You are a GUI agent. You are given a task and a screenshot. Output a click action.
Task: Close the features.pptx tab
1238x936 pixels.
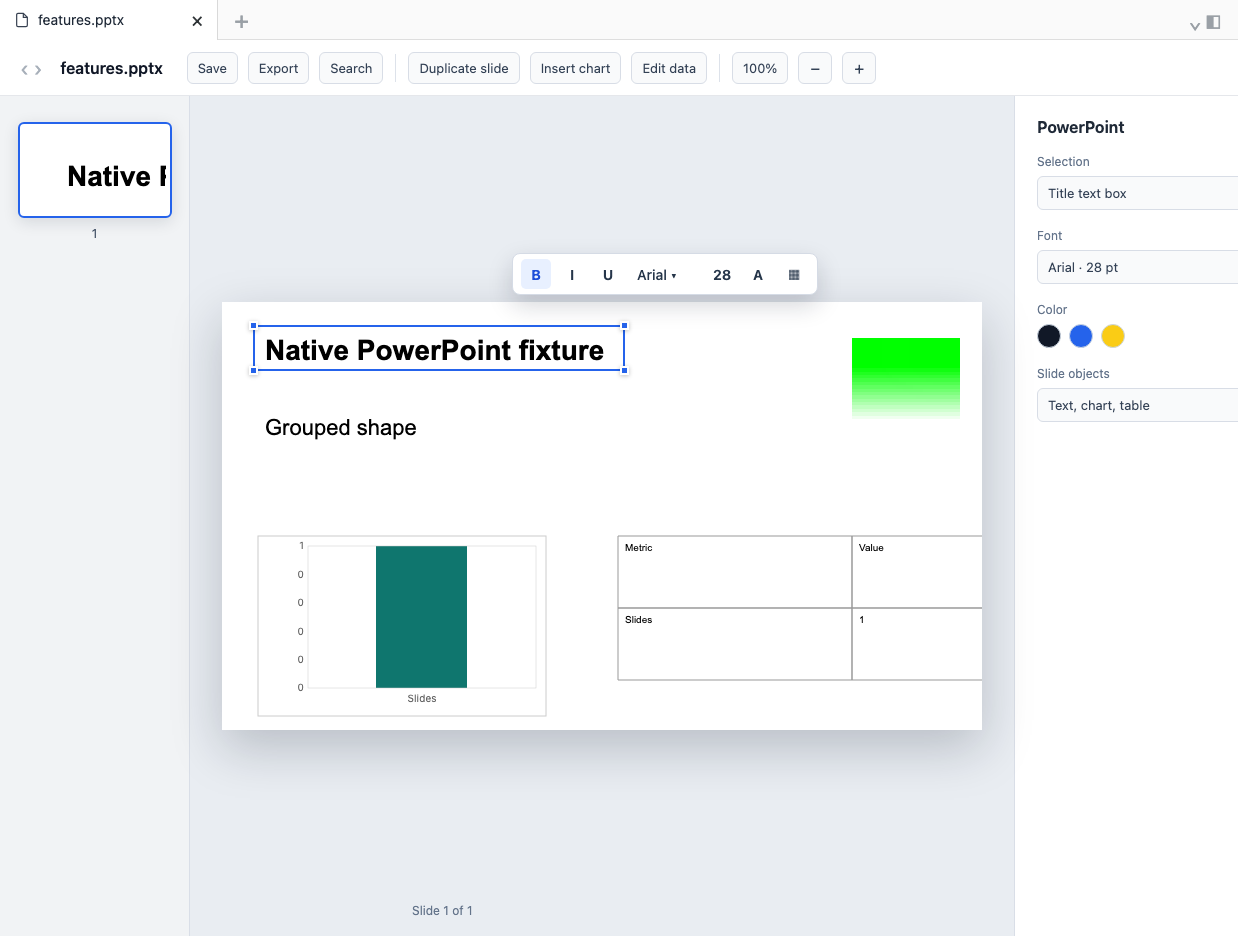click(x=197, y=21)
